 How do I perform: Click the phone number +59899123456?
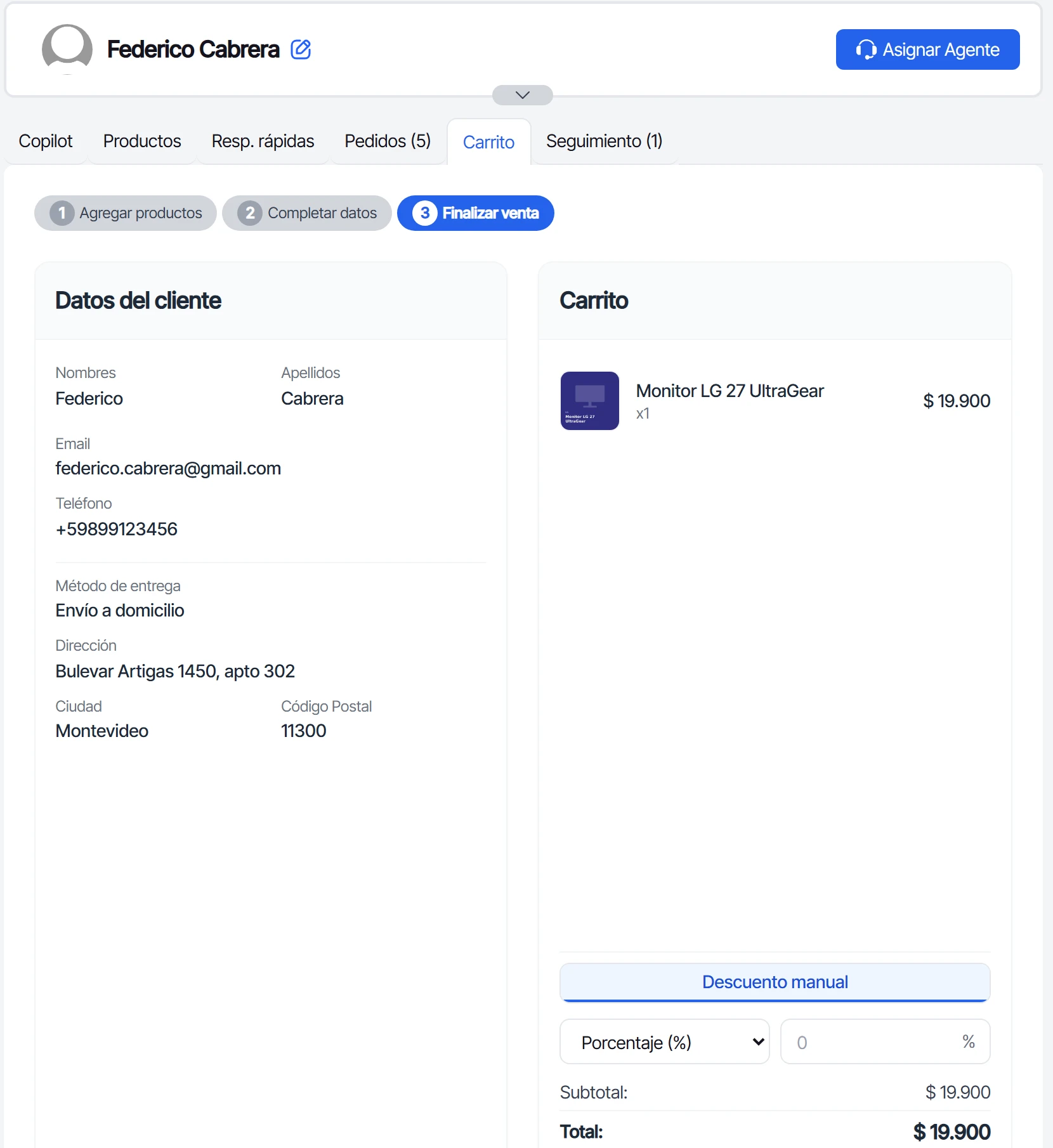(x=117, y=529)
